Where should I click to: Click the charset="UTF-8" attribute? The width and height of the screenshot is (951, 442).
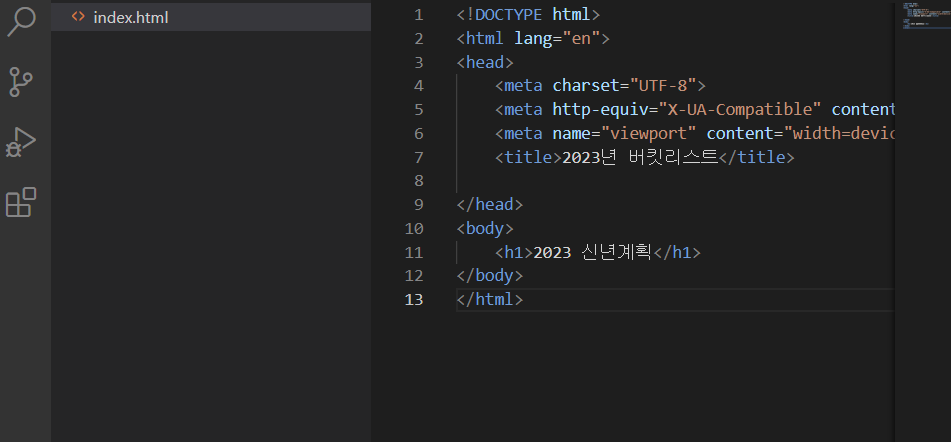click(624, 85)
